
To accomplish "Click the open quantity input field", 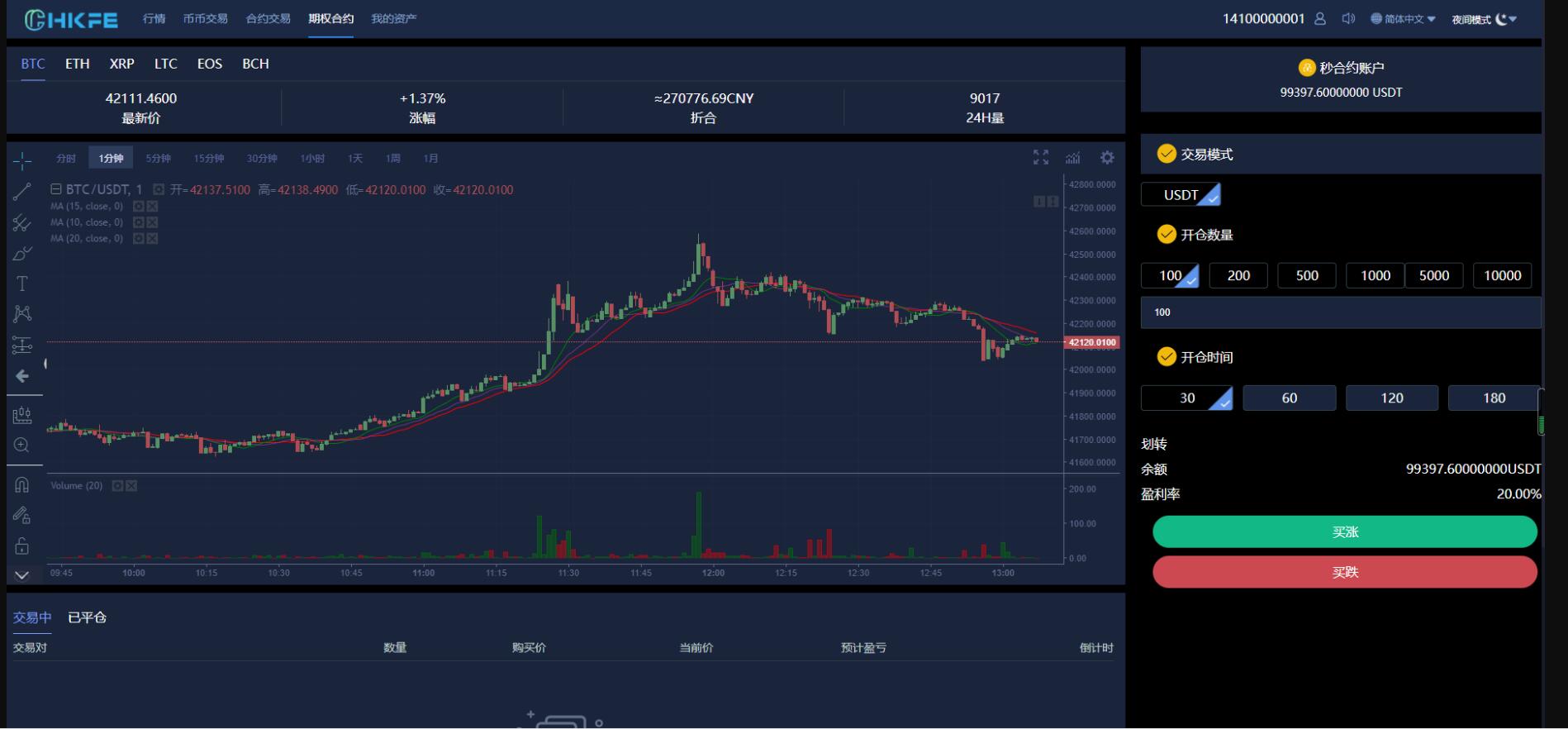I will (x=1340, y=312).
